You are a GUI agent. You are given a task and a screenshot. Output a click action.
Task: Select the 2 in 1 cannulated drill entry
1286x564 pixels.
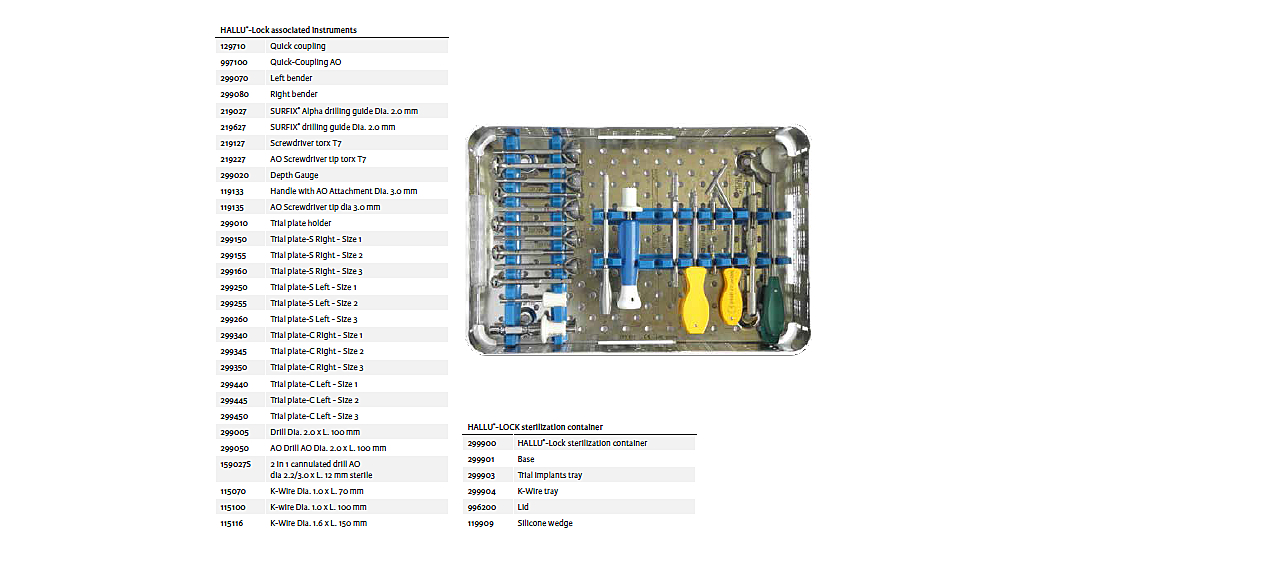pos(332,469)
